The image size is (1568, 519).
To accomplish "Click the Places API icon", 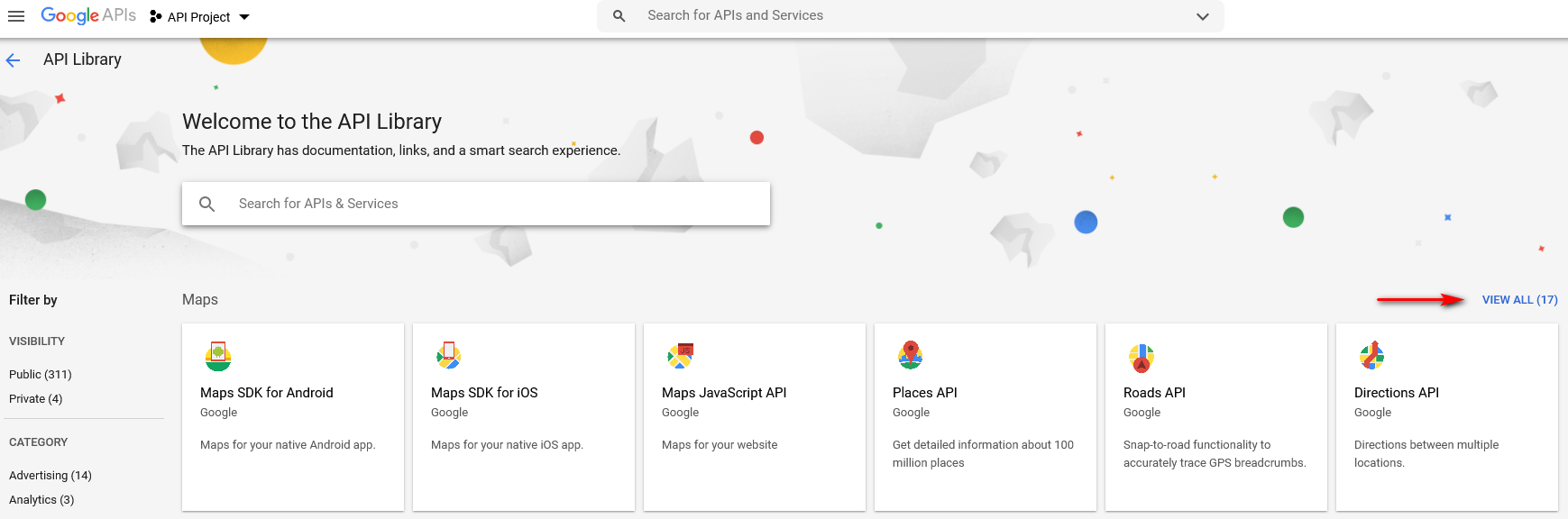I will [x=911, y=355].
